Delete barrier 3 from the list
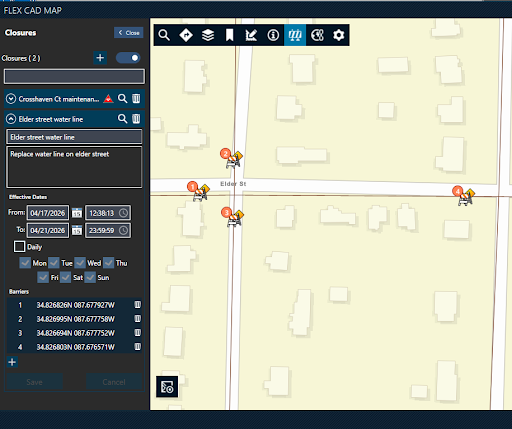 [137, 333]
